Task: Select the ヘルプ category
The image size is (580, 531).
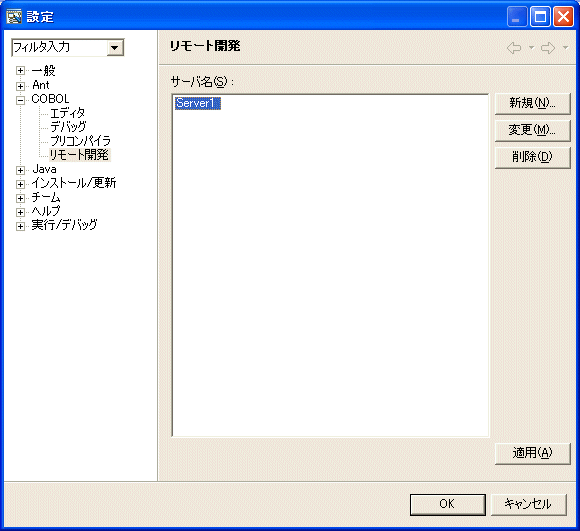Action: click(x=46, y=211)
